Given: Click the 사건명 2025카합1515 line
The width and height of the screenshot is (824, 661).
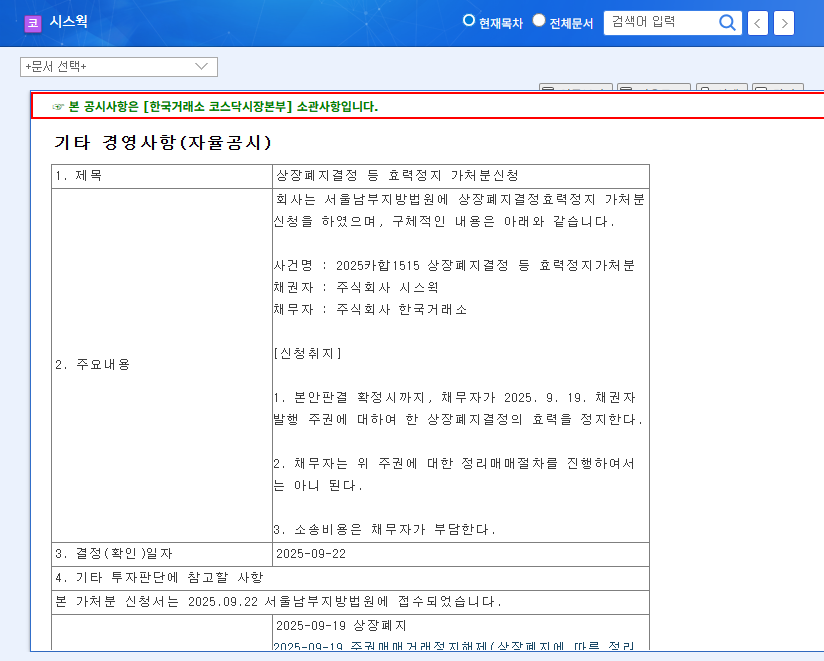Looking at the screenshot, I should coord(454,265).
